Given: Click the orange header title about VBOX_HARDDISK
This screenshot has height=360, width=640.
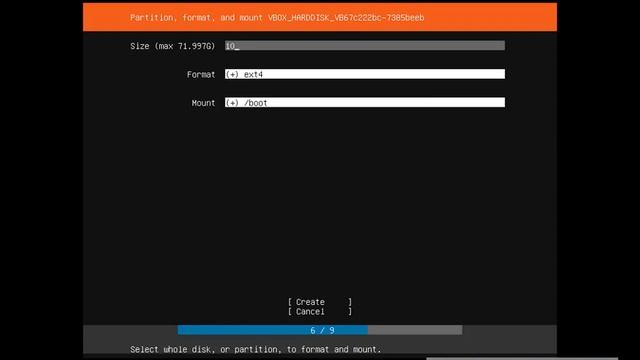Looking at the screenshot, I should [277, 18].
